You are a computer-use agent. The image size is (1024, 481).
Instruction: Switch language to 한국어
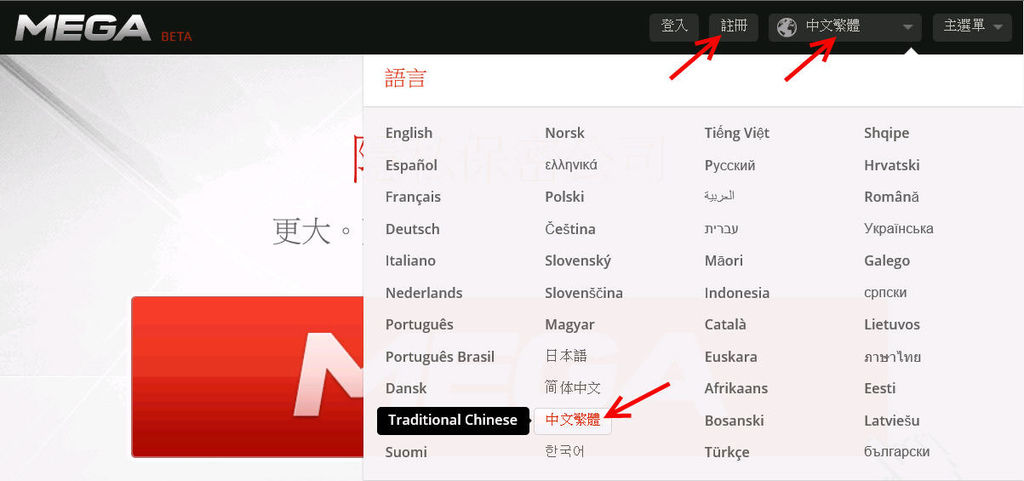tap(564, 452)
